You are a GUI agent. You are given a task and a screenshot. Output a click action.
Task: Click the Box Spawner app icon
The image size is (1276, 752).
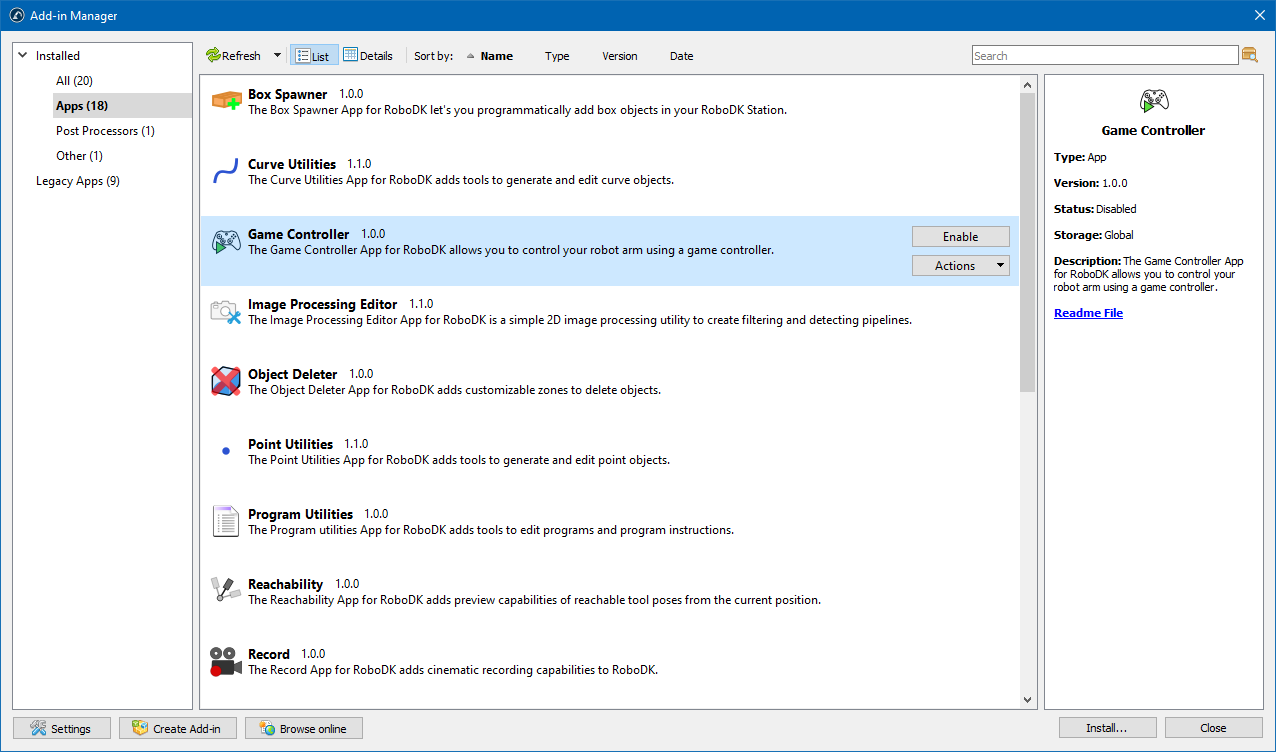(x=226, y=101)
